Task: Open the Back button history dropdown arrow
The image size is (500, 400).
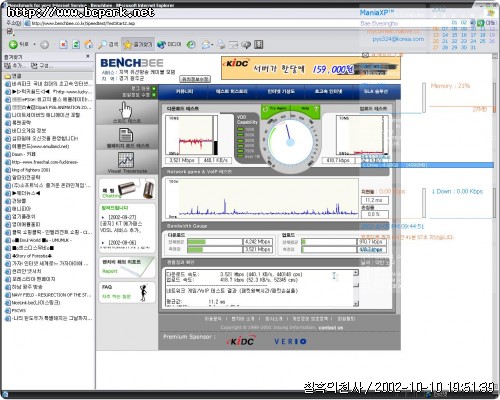Action: coord(34,44)
